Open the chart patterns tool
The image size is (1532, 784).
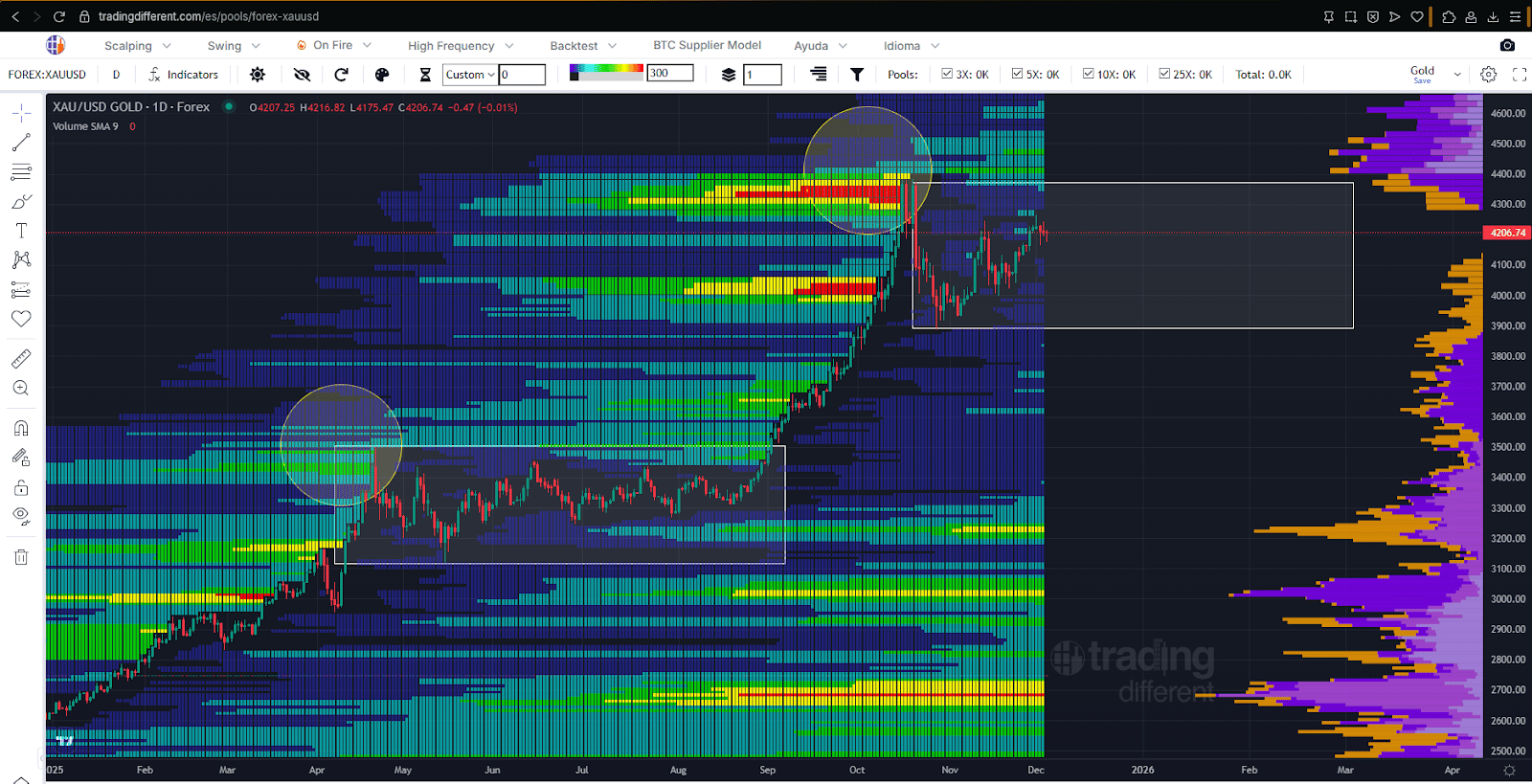click(x=21, y=259)
